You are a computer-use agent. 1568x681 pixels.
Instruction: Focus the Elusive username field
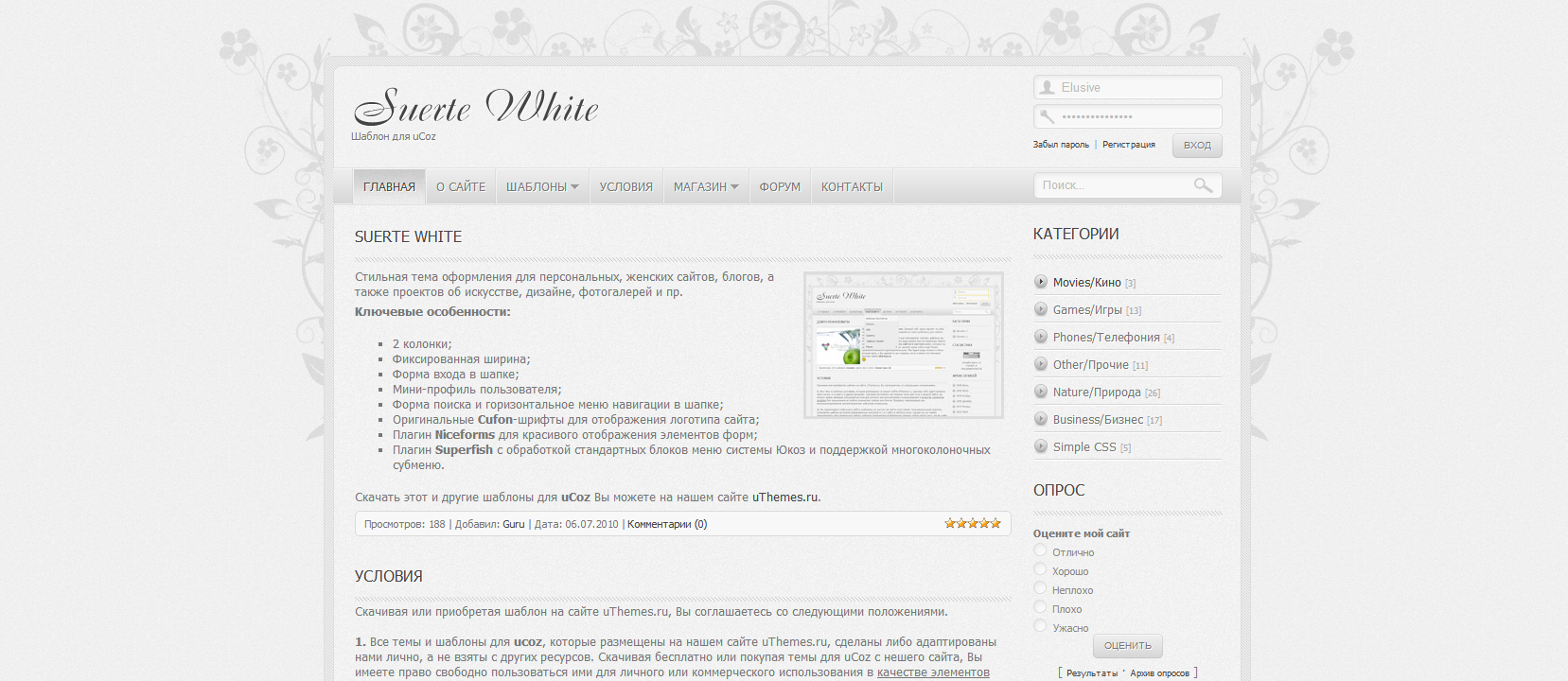click(1128, 87)
